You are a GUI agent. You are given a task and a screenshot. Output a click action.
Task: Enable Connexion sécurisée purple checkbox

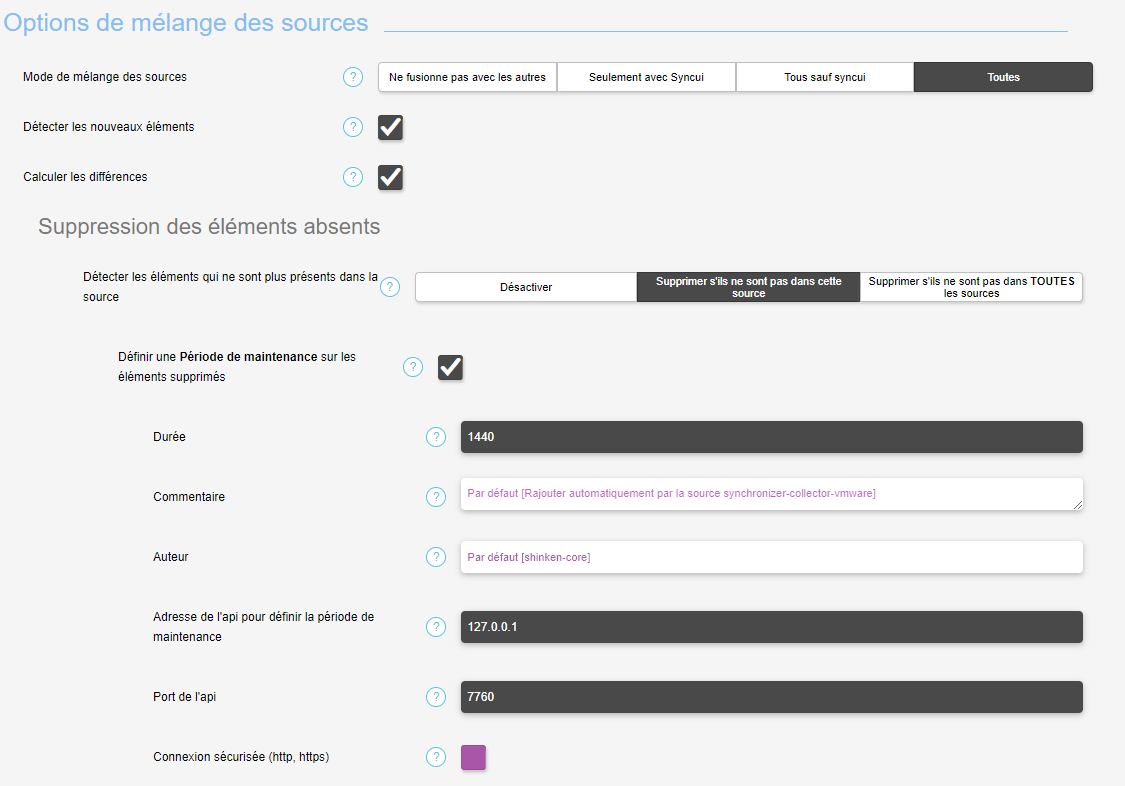tap(473, 757)
